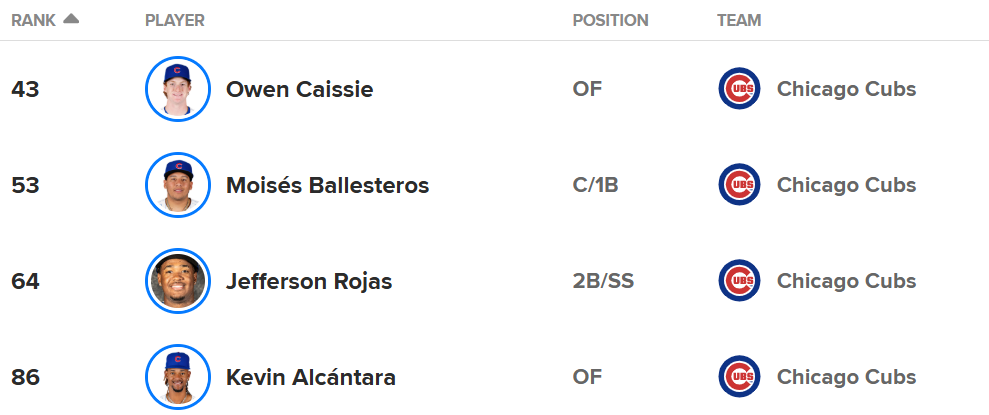Image resolution: width=989 pixels, height=415 pixels.
Task: Open Moisés Ballesteros's player profile link
Action: pos(327,185)
